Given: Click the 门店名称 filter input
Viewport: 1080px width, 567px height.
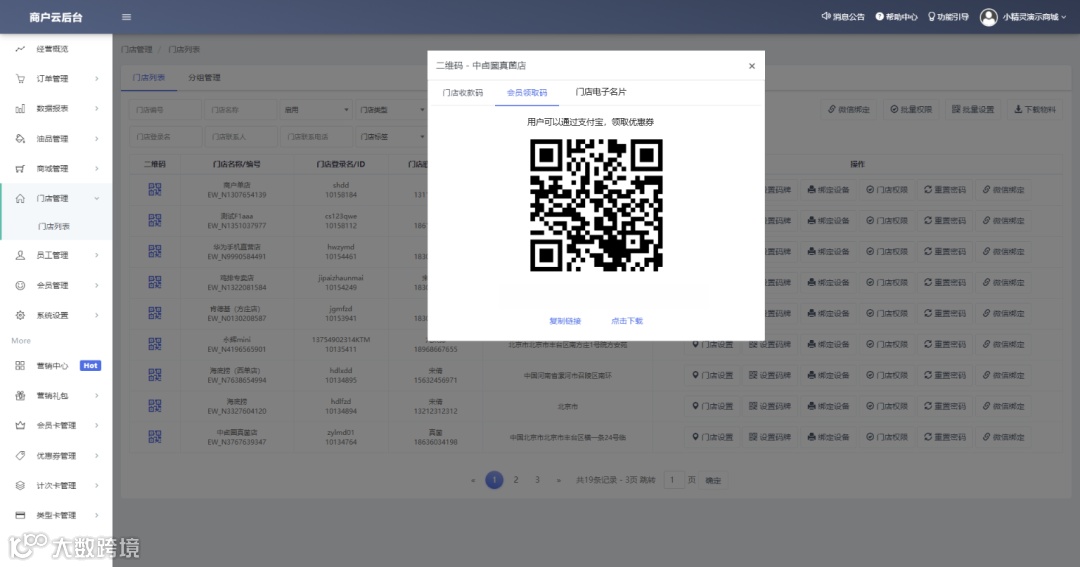Looking at the screenshot, I should 240,110.
